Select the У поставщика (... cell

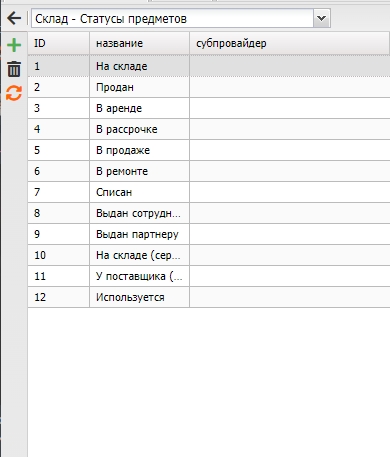[x=139, y=276]
